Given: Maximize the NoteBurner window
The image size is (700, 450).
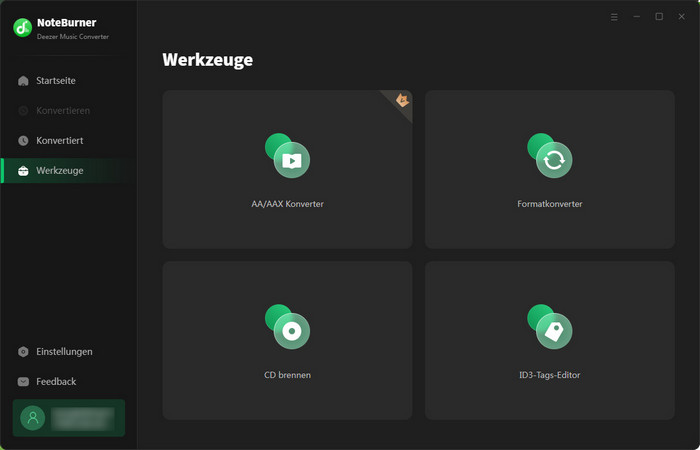Looking at the screenshot, I should (x=659, y=17).
